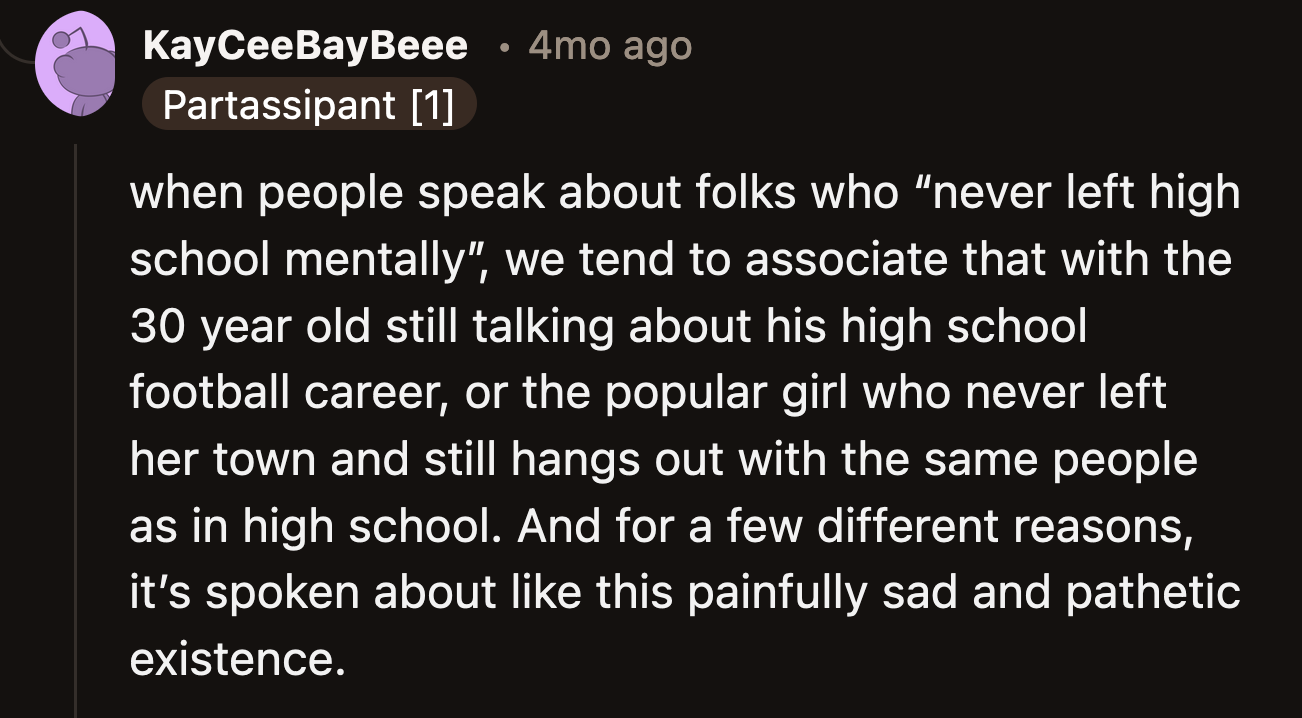This screenshot has height=718, width=1302.
Task: Collapse KayCeeBayBeee's comment via the thread line
Action: [78, 420]
